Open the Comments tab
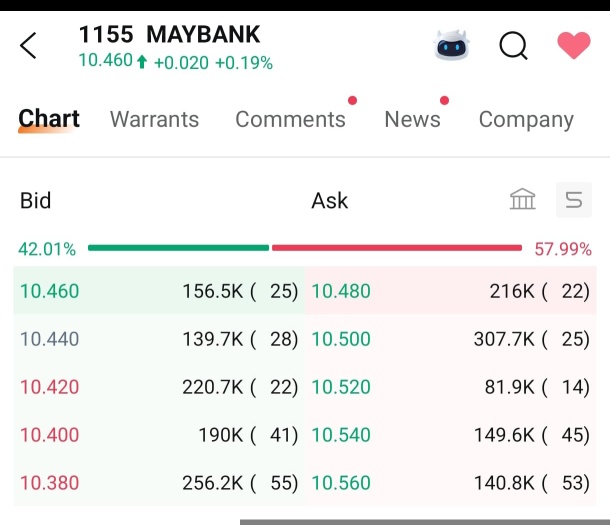Screen dimensions: 610x525 290,119
